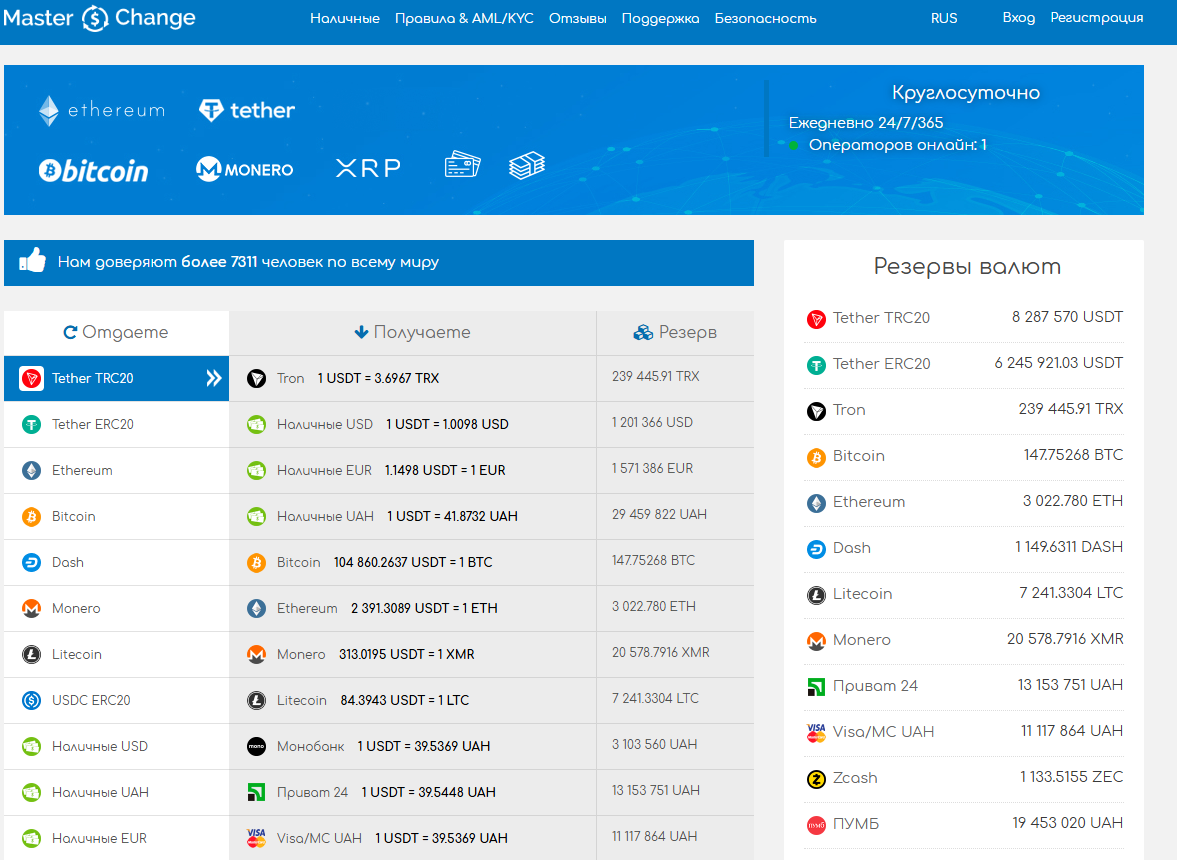Click the bank card banner icon
Image resolution: width=1177 pixels, height=860 pixels.
pos(462,164)
